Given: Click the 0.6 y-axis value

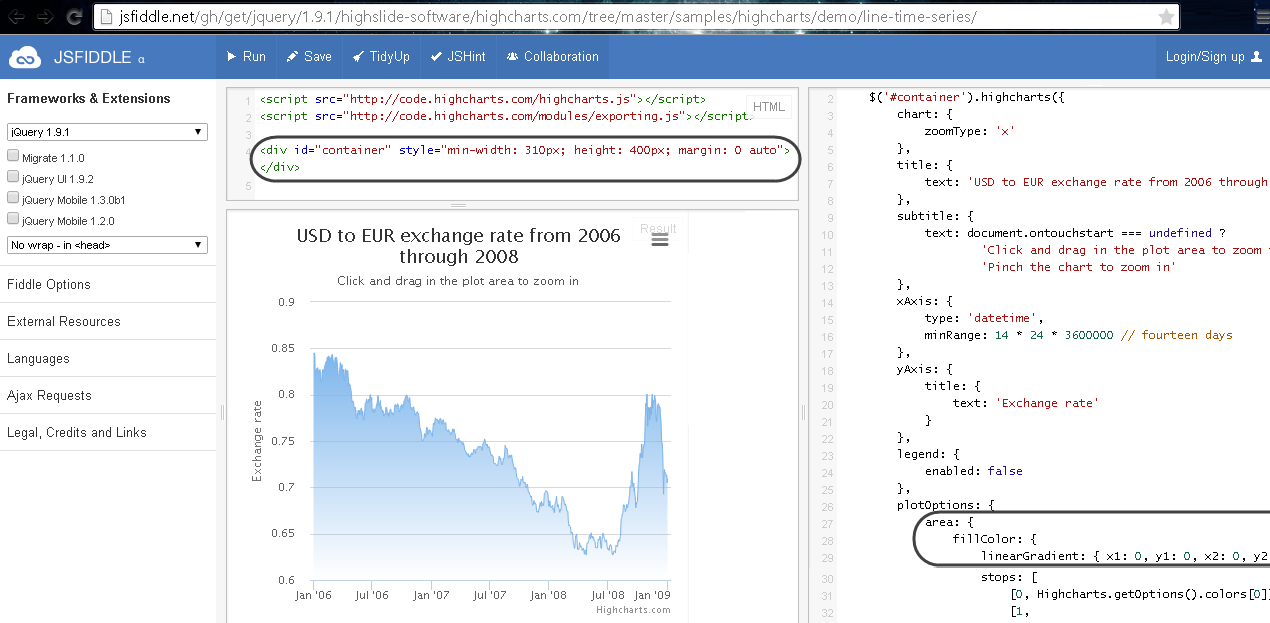Looking at the screenshot, I should tap(286, 580).
